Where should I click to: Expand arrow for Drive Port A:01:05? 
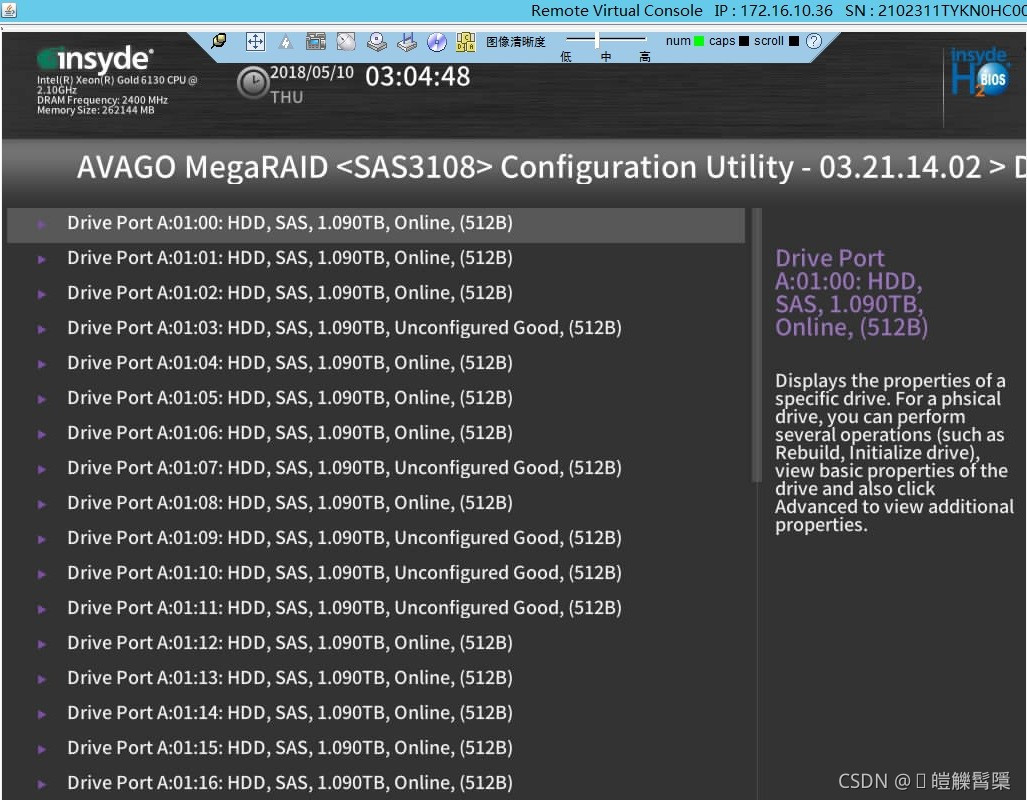tap(42, 399)
